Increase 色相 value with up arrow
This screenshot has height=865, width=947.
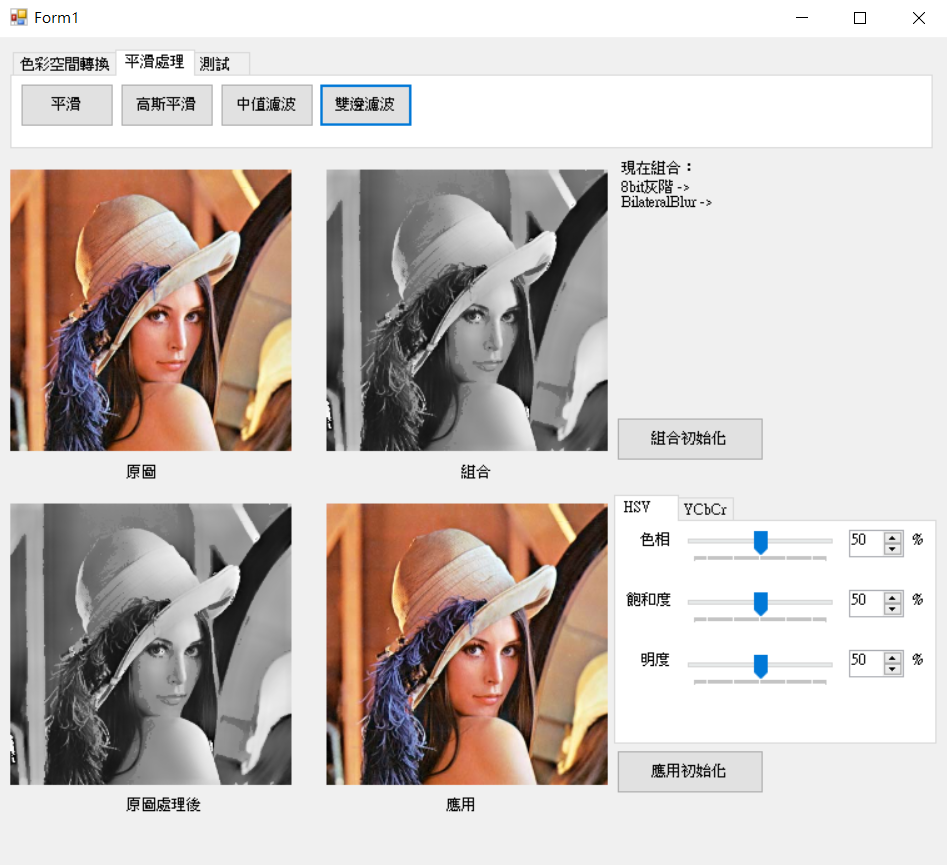(893, 538)
